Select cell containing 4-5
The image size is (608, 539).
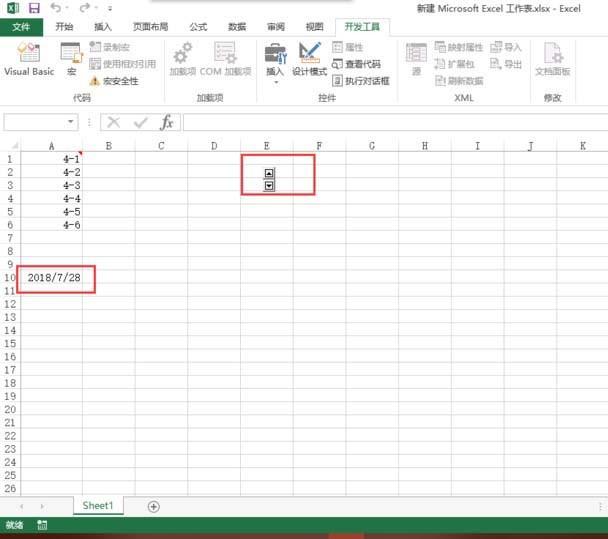(52, 212)
